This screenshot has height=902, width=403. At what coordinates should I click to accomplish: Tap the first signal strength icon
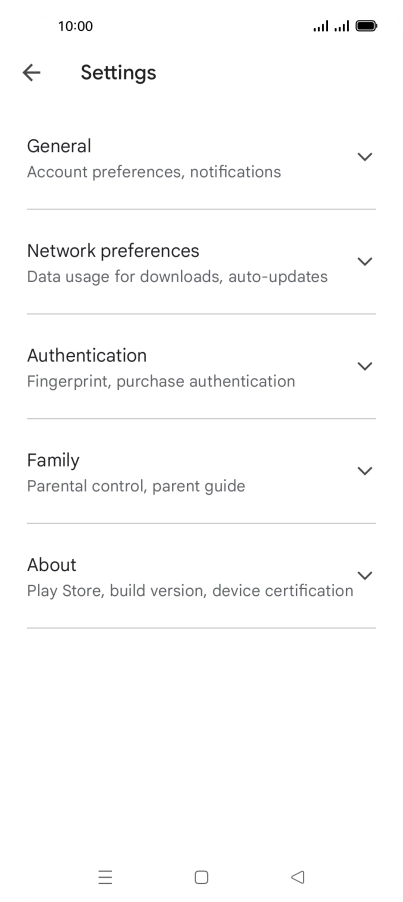(x=321, y=26)
